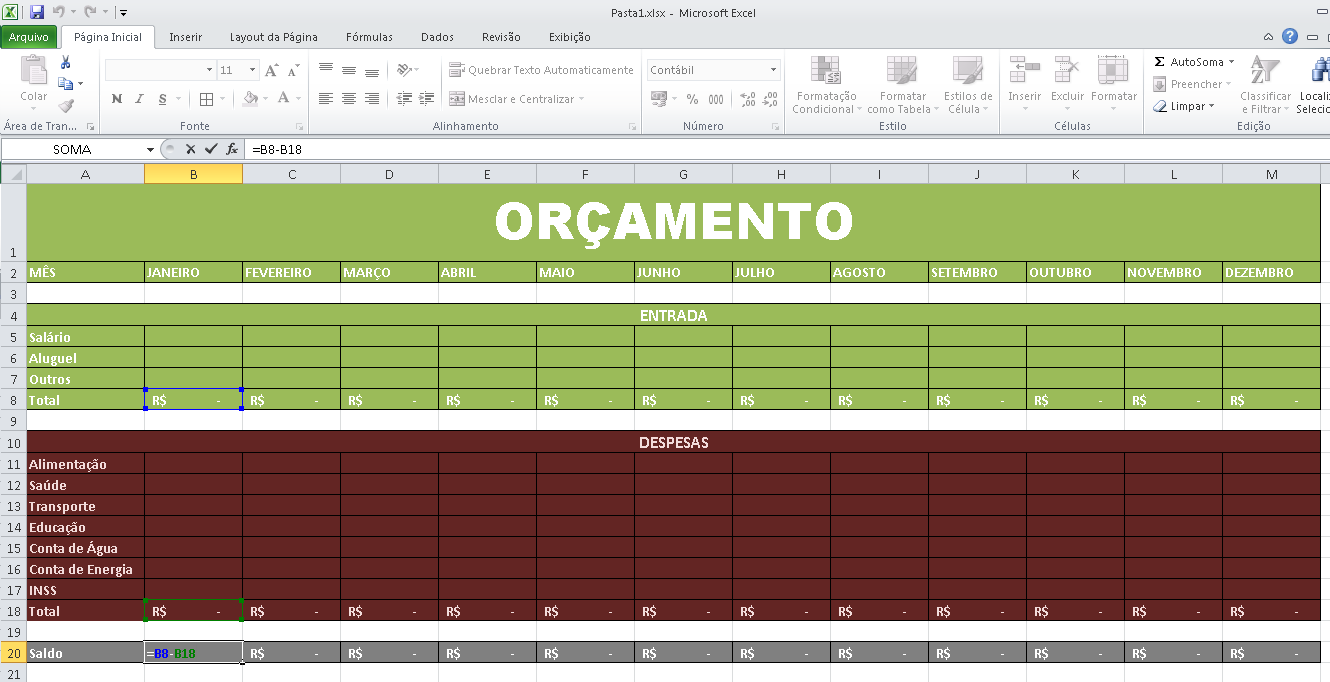Switch to the Fórmulas ribbon tab
This screenshot has width=1330, height=682.
click(x=368, y=37)
